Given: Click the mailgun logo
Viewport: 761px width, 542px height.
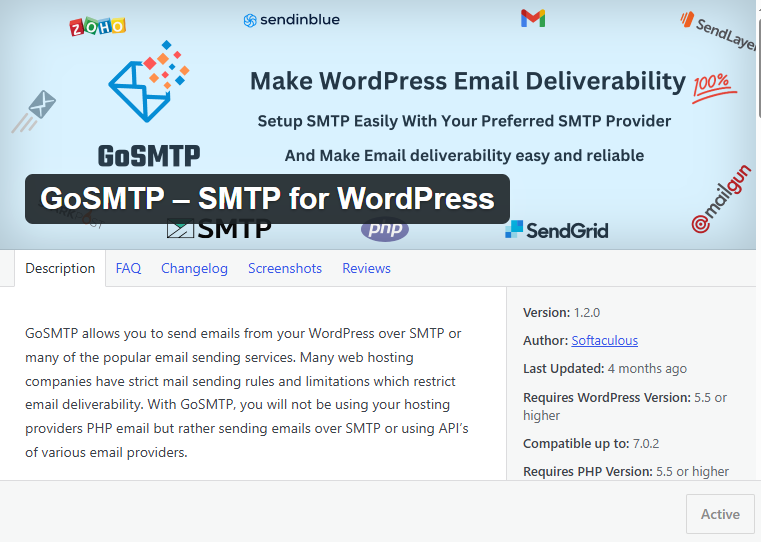Looking at the screenshot, I should (x=721, y=199).
